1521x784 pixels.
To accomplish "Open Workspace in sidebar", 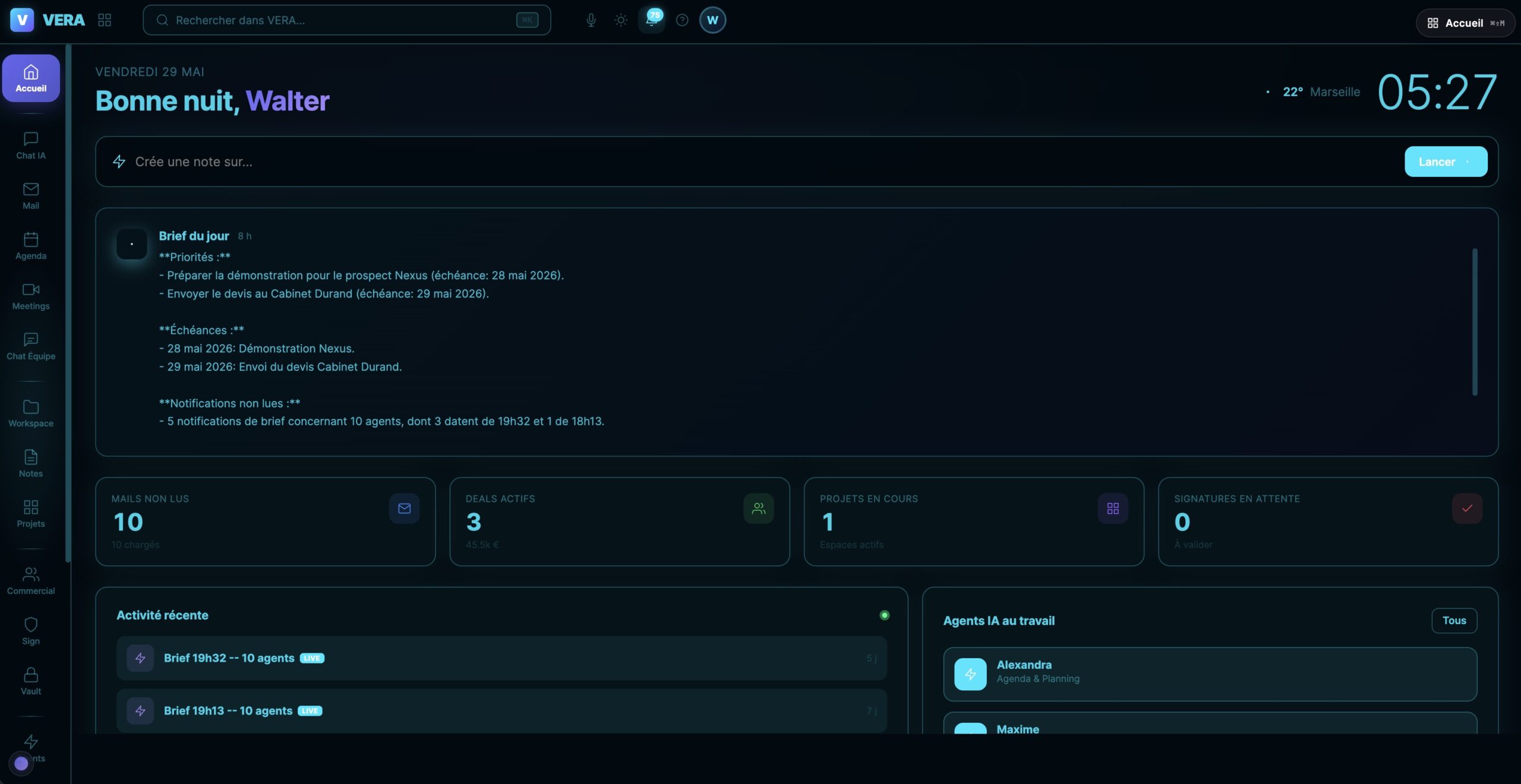I will click(31, 414).
